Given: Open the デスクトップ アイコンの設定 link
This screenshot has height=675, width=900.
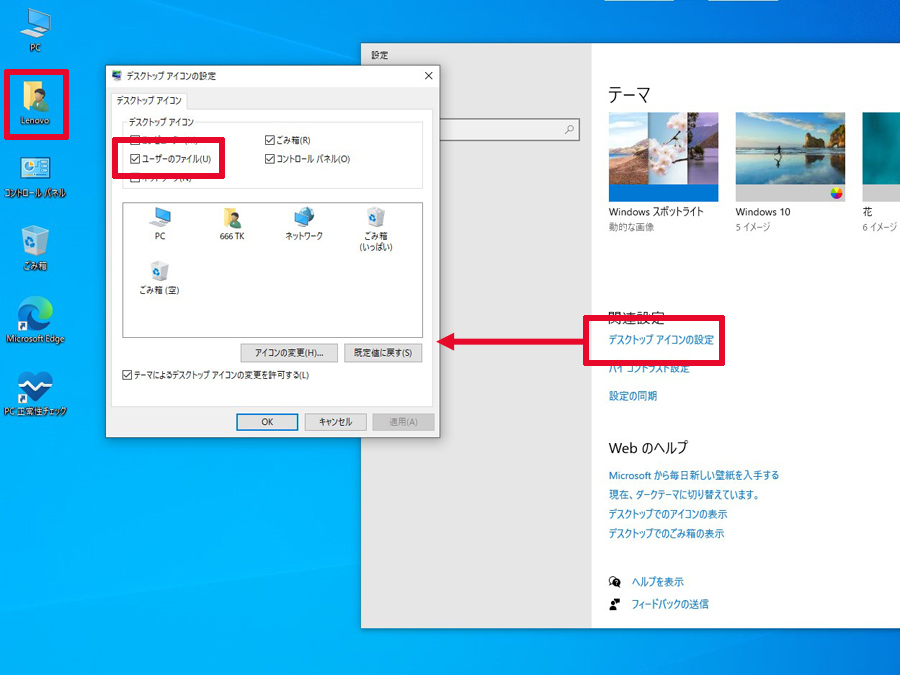Looking at the screenshot, I should (661, 340).
